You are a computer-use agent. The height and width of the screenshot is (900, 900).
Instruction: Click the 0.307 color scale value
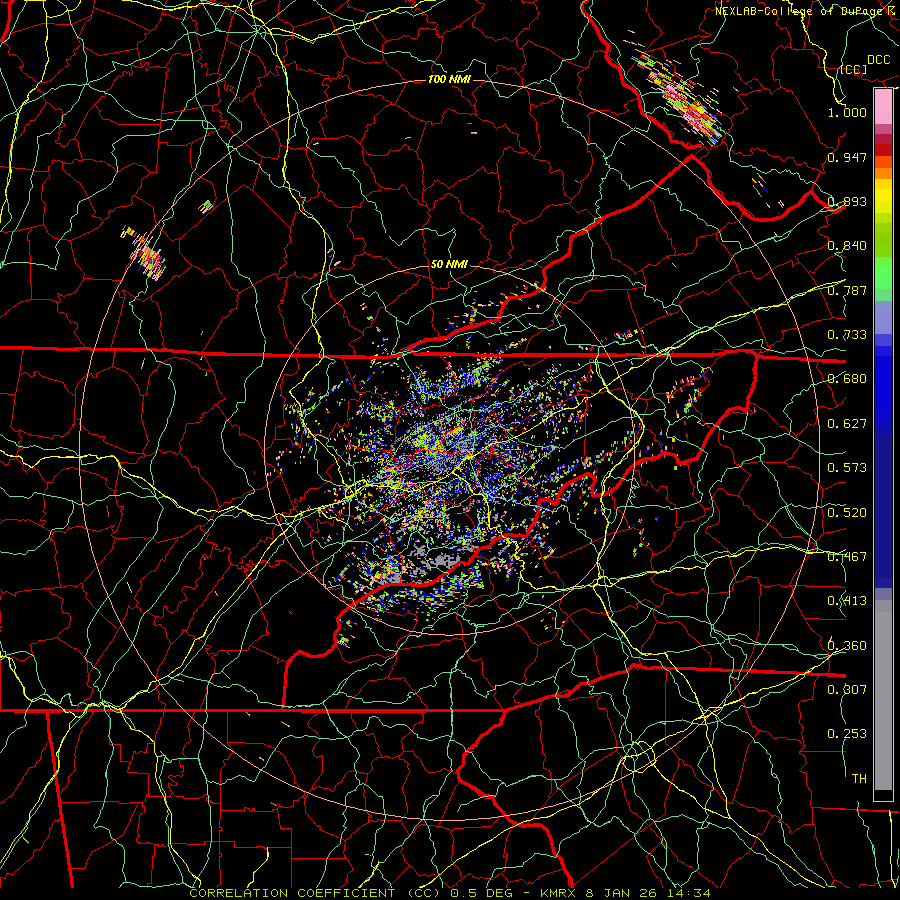tap(847, 690)
